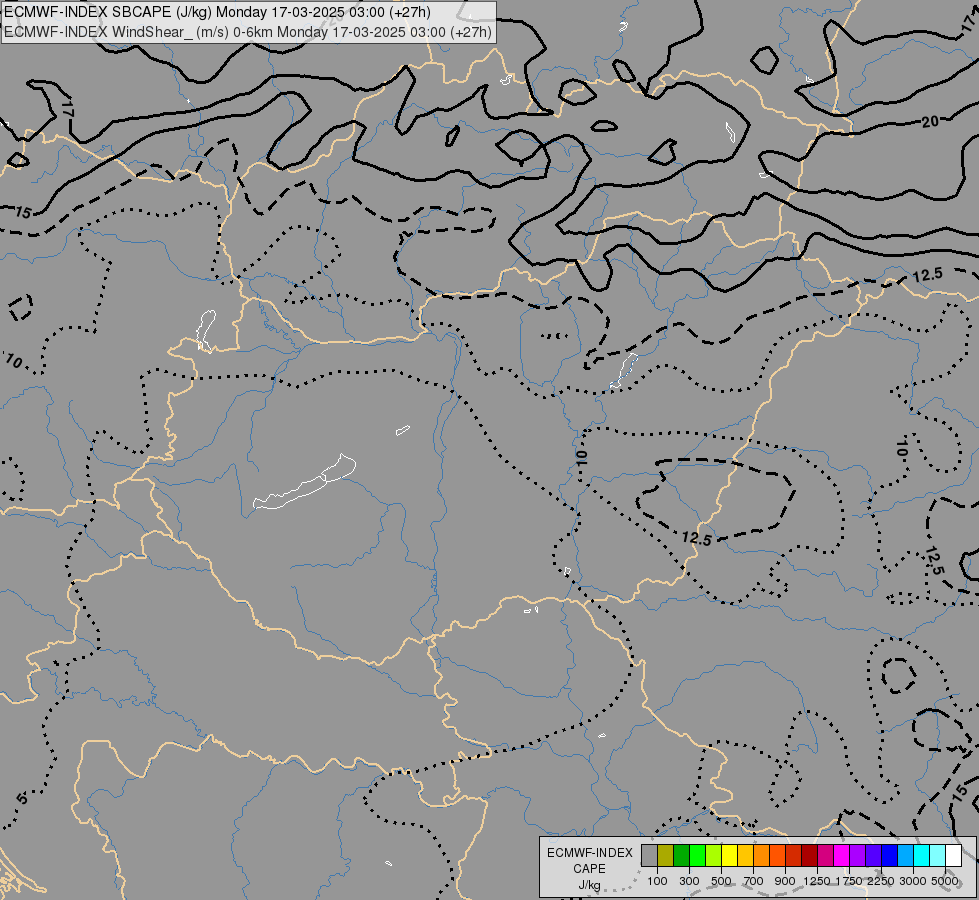Click the 2250 legend tick label
979x900 pixels.
[x=881, y=881]
